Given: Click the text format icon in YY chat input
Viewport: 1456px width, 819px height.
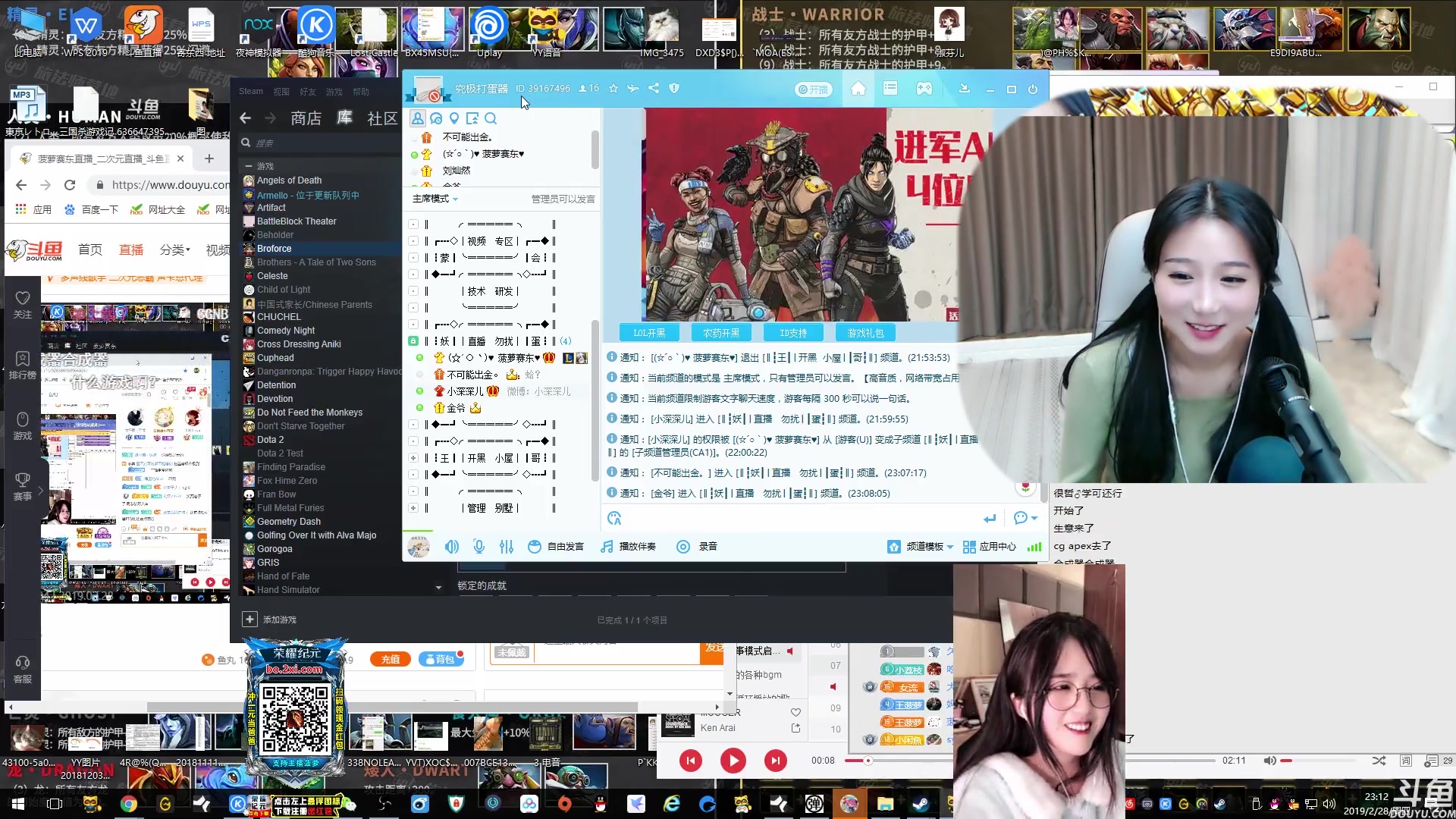Looking at the screenshot, I should coord(614,519).
